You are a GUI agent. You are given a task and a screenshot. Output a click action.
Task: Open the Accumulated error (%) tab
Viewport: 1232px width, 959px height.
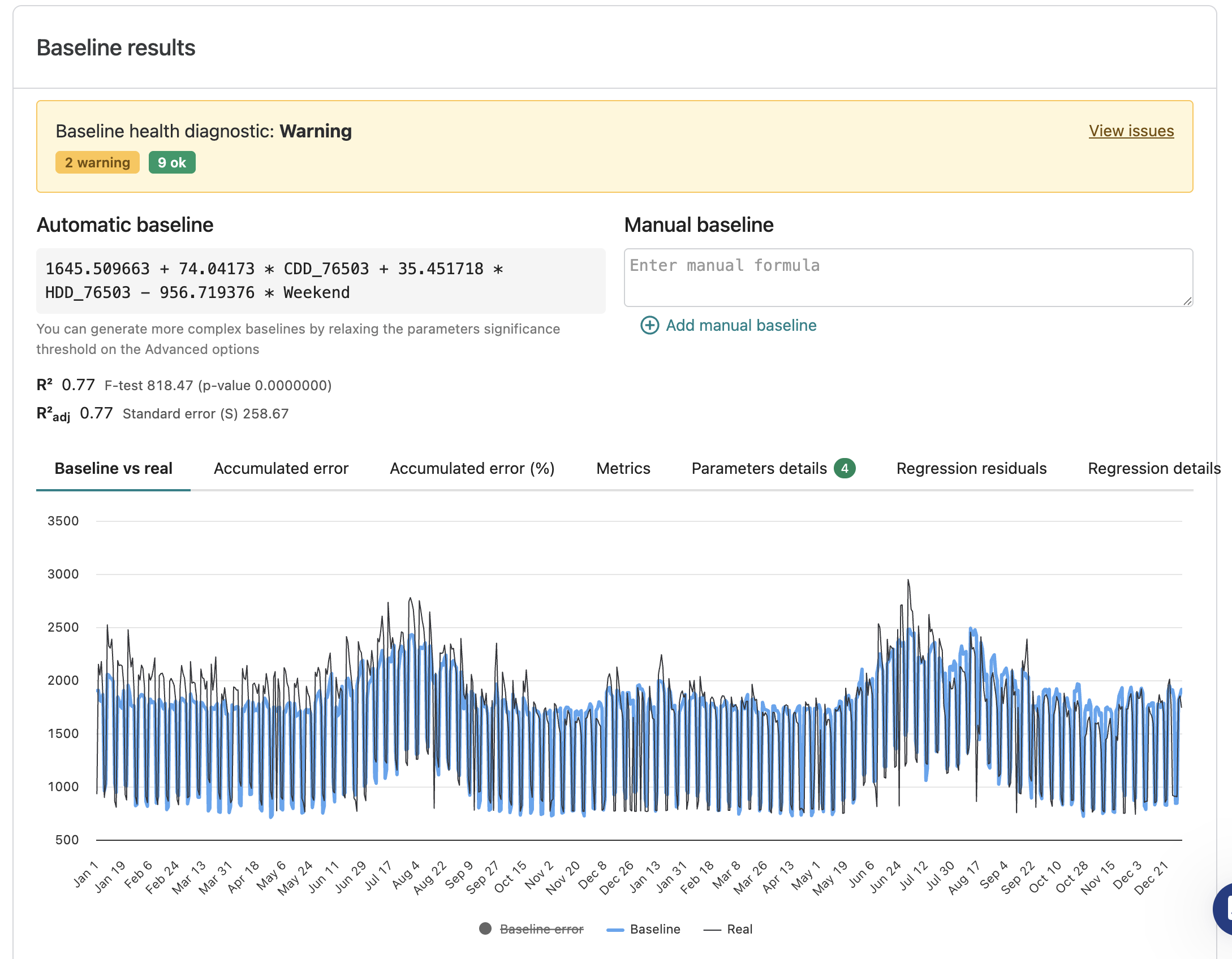click(472, 468)
